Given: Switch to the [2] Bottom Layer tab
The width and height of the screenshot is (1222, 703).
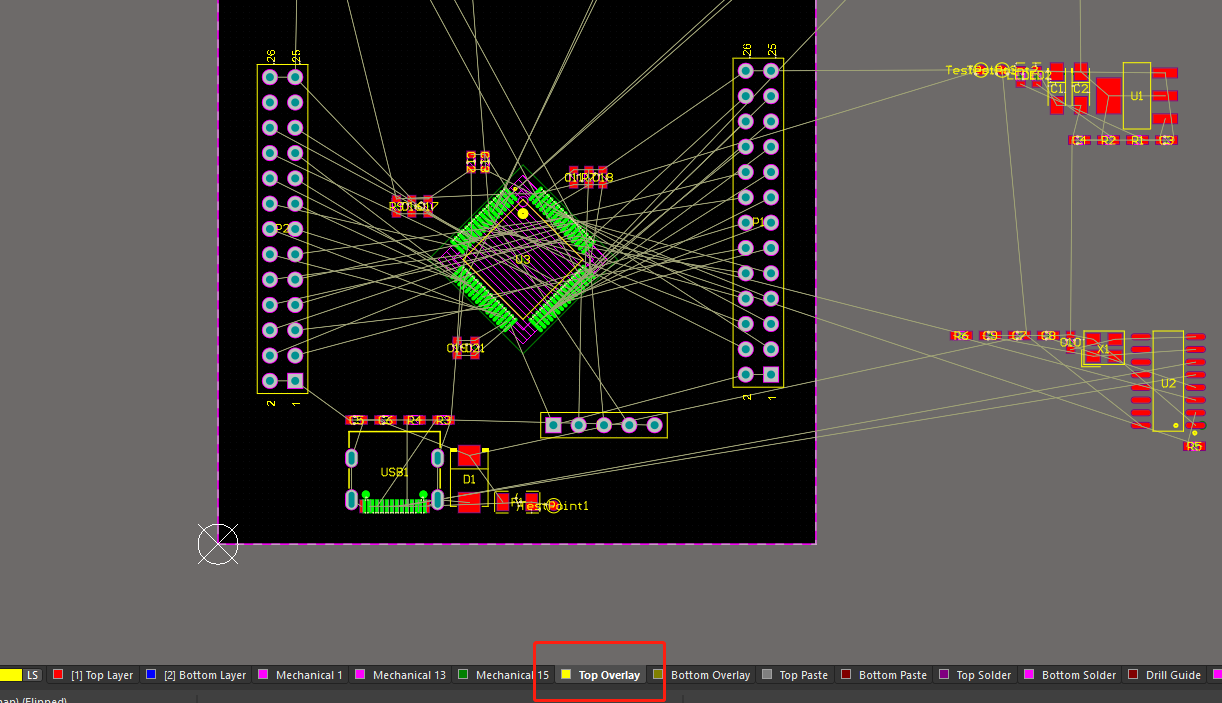Looking at the screenshot, I should pyautogui.click(x=204, y=675).
